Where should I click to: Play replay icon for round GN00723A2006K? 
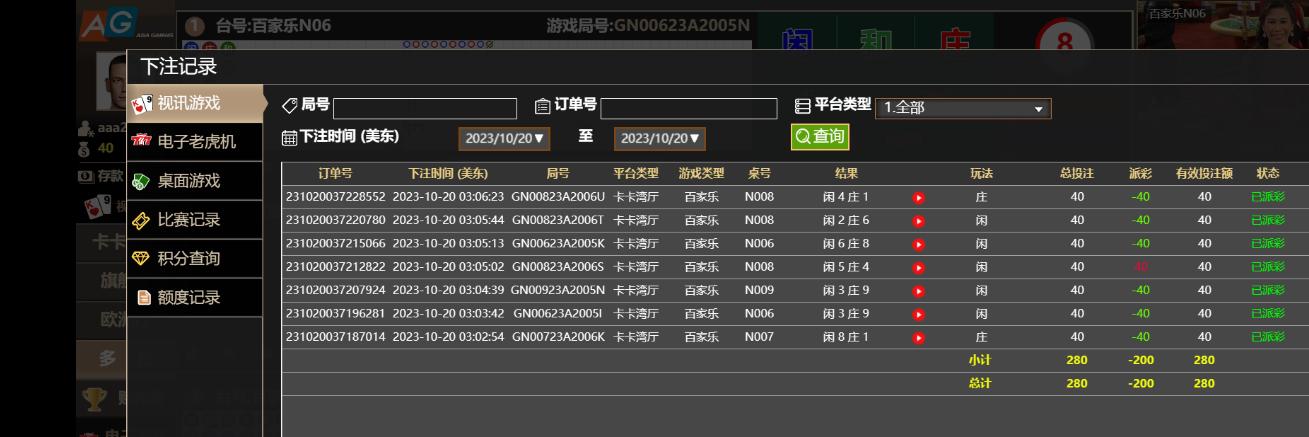point(918,338)
